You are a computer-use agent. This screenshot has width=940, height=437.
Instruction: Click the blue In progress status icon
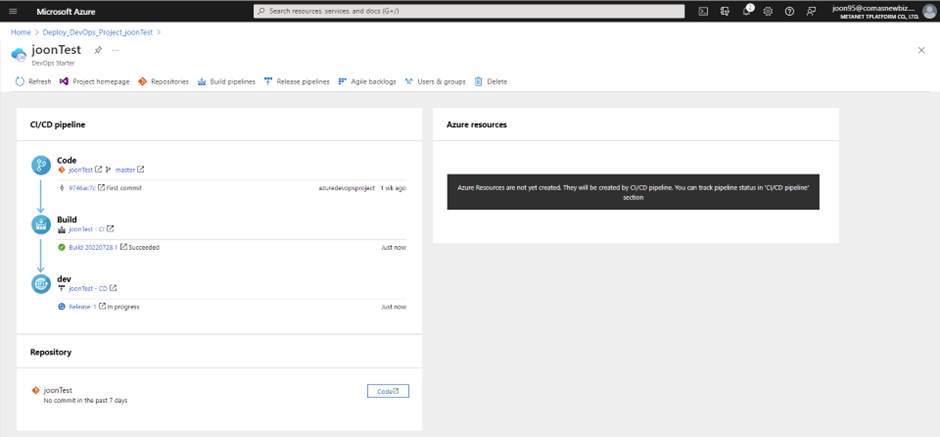tap(61, 306)
